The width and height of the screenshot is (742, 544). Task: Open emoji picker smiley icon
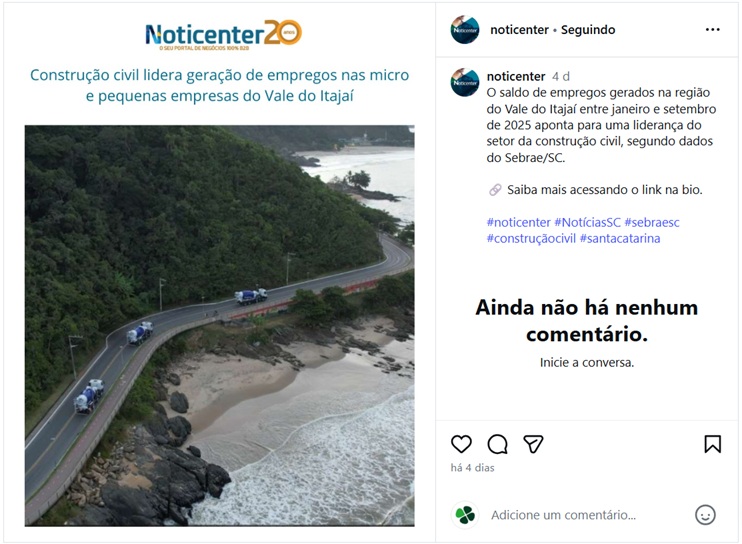pos(705,515)
